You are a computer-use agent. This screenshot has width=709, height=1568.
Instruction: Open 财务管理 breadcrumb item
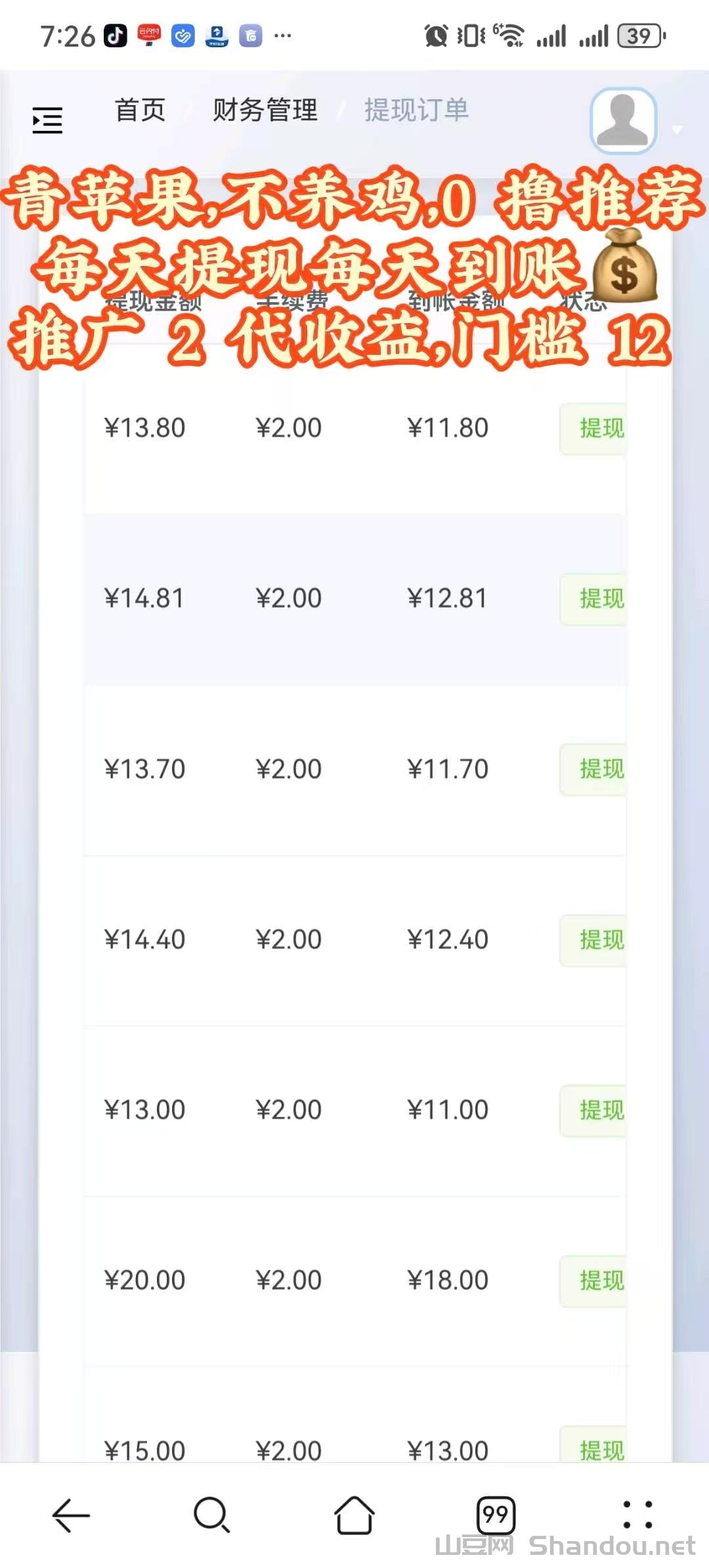(x=265, y=110)
